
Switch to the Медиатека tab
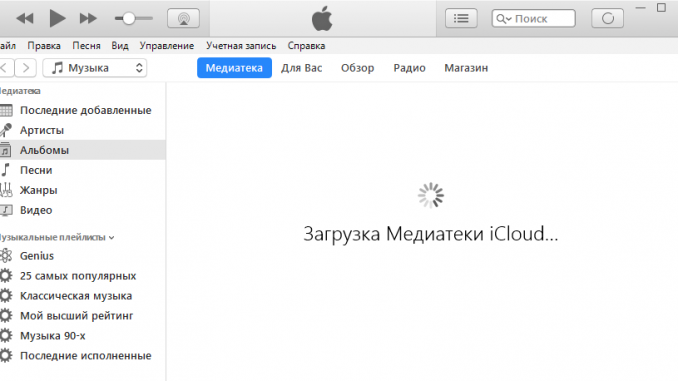click(234, 68)
